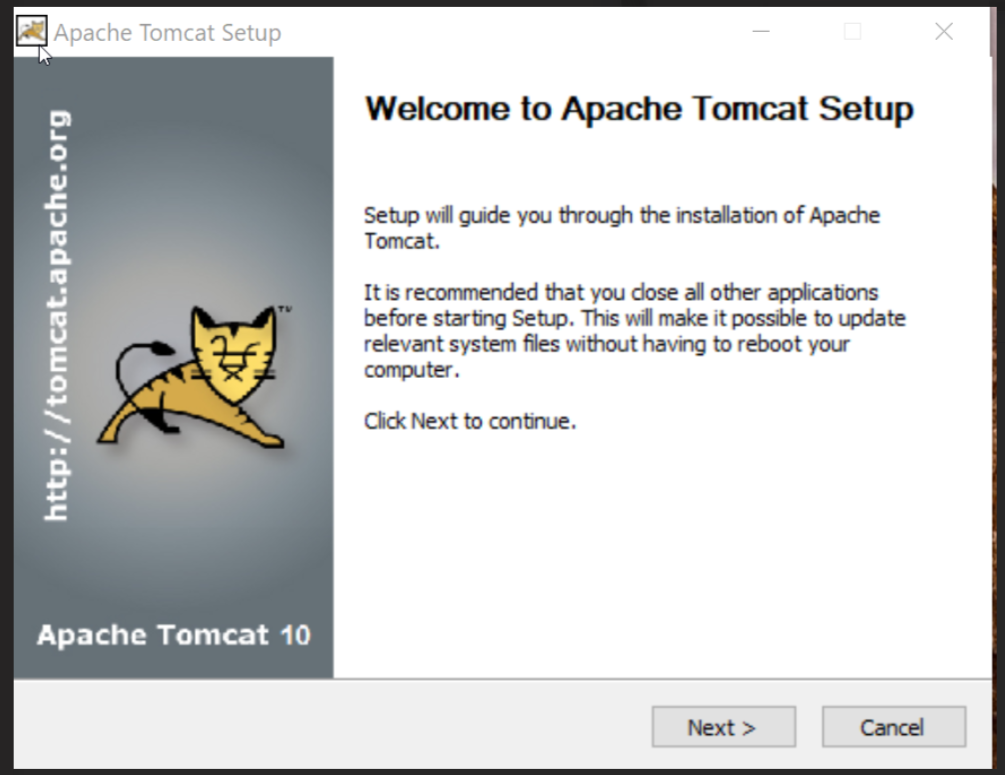Click the Apache Tomcat Setup title bar text
Image resolution: width=1005 pixels, height=775 pixels.
[x=168, y=32]
